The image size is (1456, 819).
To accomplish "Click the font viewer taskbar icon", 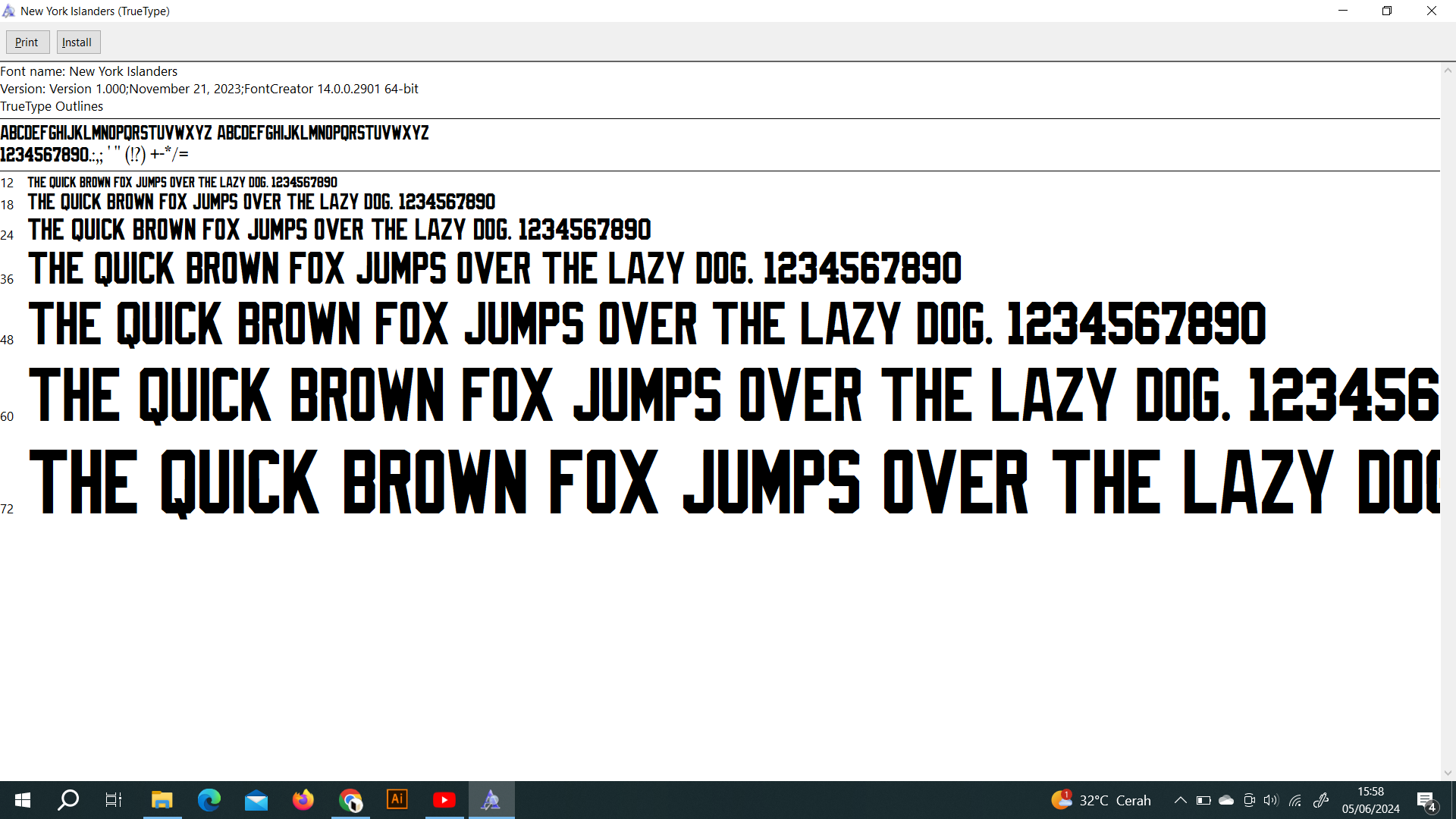I will [491, 800].
